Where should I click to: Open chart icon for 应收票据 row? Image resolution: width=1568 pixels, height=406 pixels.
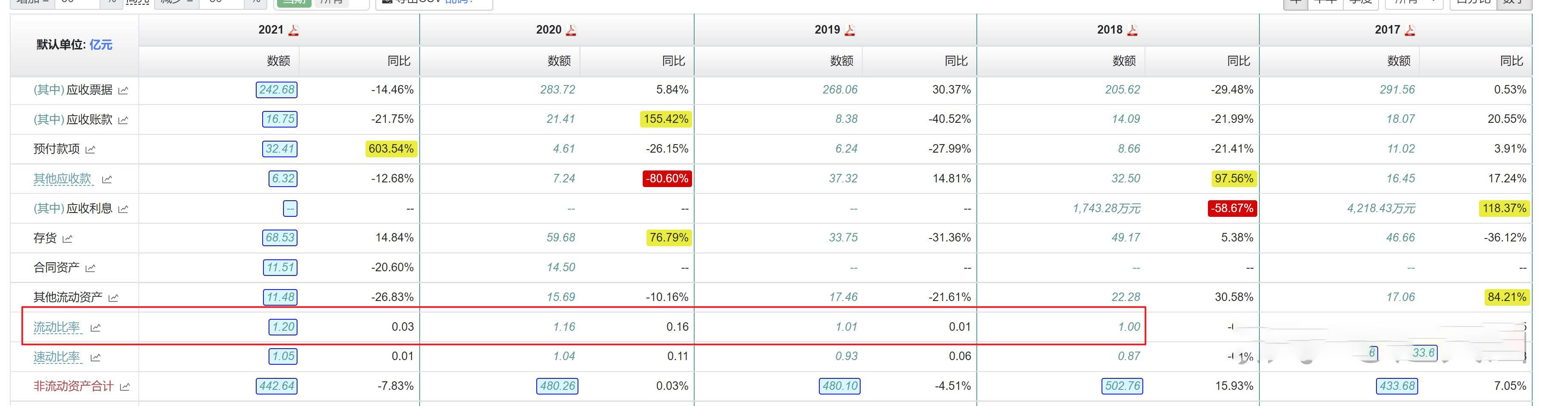(x=123, y=91)
